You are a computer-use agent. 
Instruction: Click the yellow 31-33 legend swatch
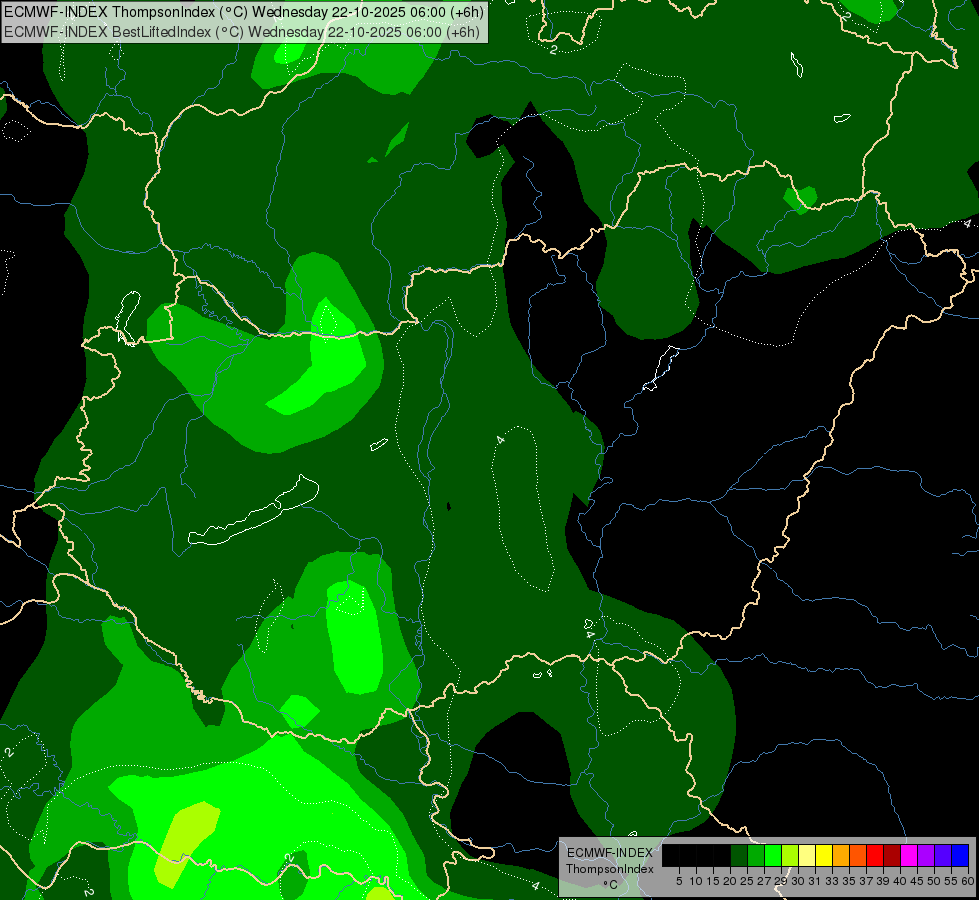click(x=824, y=855)
